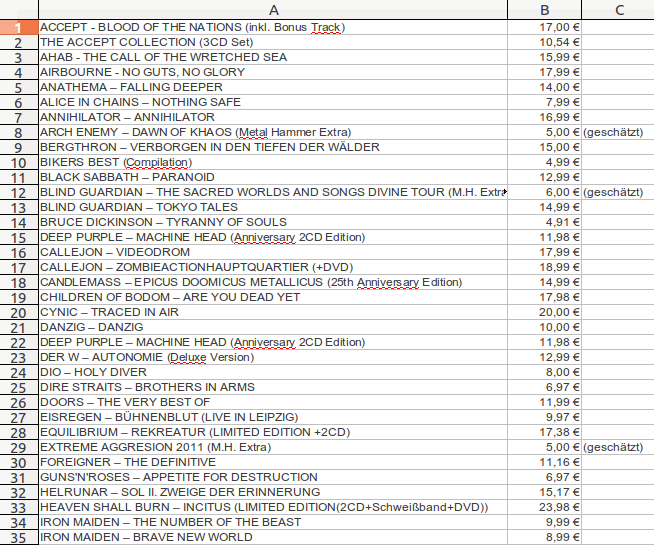The height and width of the screenshot is (545, 654).
Task: Click CHILDREN OF BODOM – ARE YOU DEAD YET
Action: [273, 298]
